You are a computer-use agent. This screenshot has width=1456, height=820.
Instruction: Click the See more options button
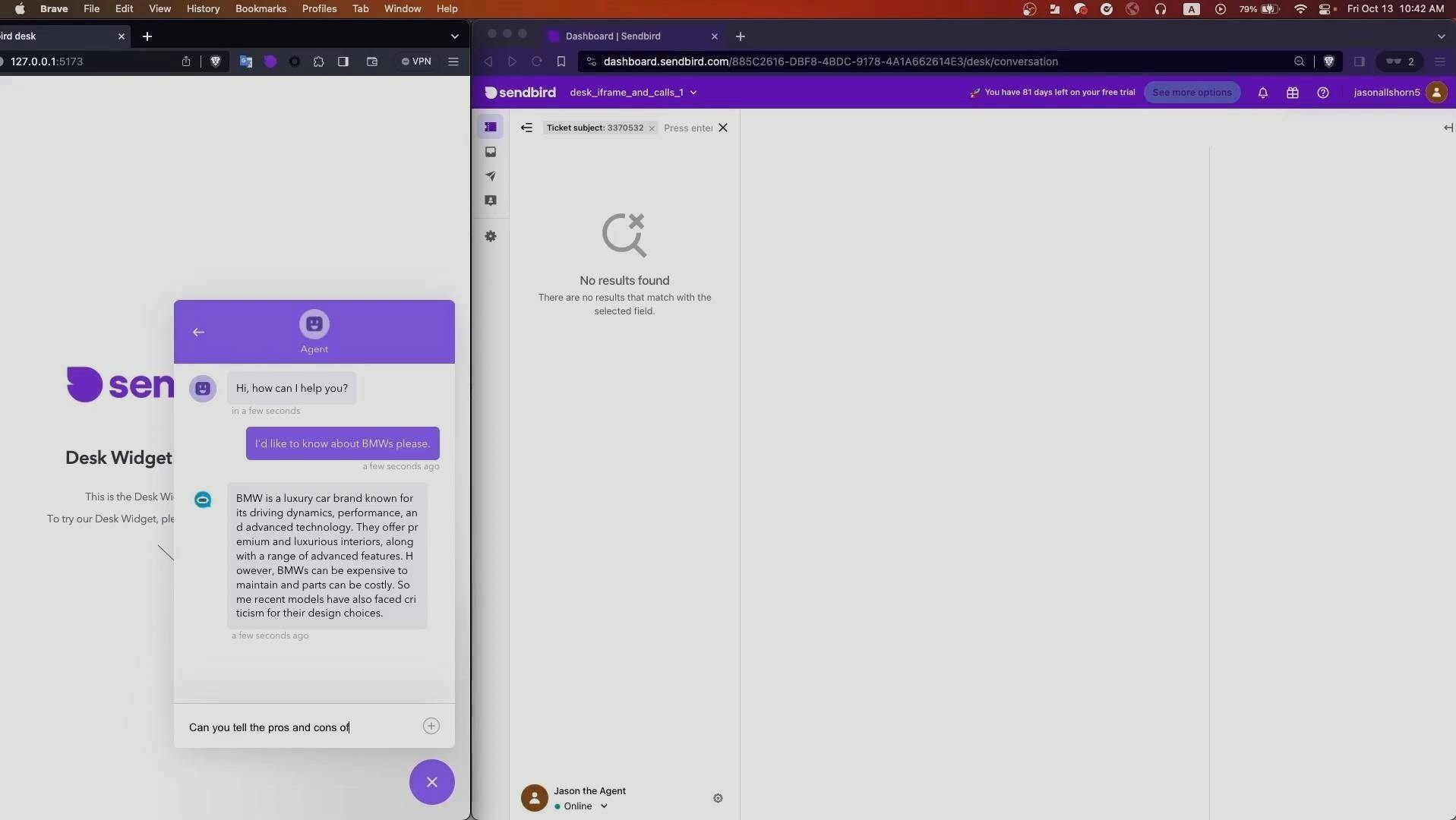[1191, 93]
